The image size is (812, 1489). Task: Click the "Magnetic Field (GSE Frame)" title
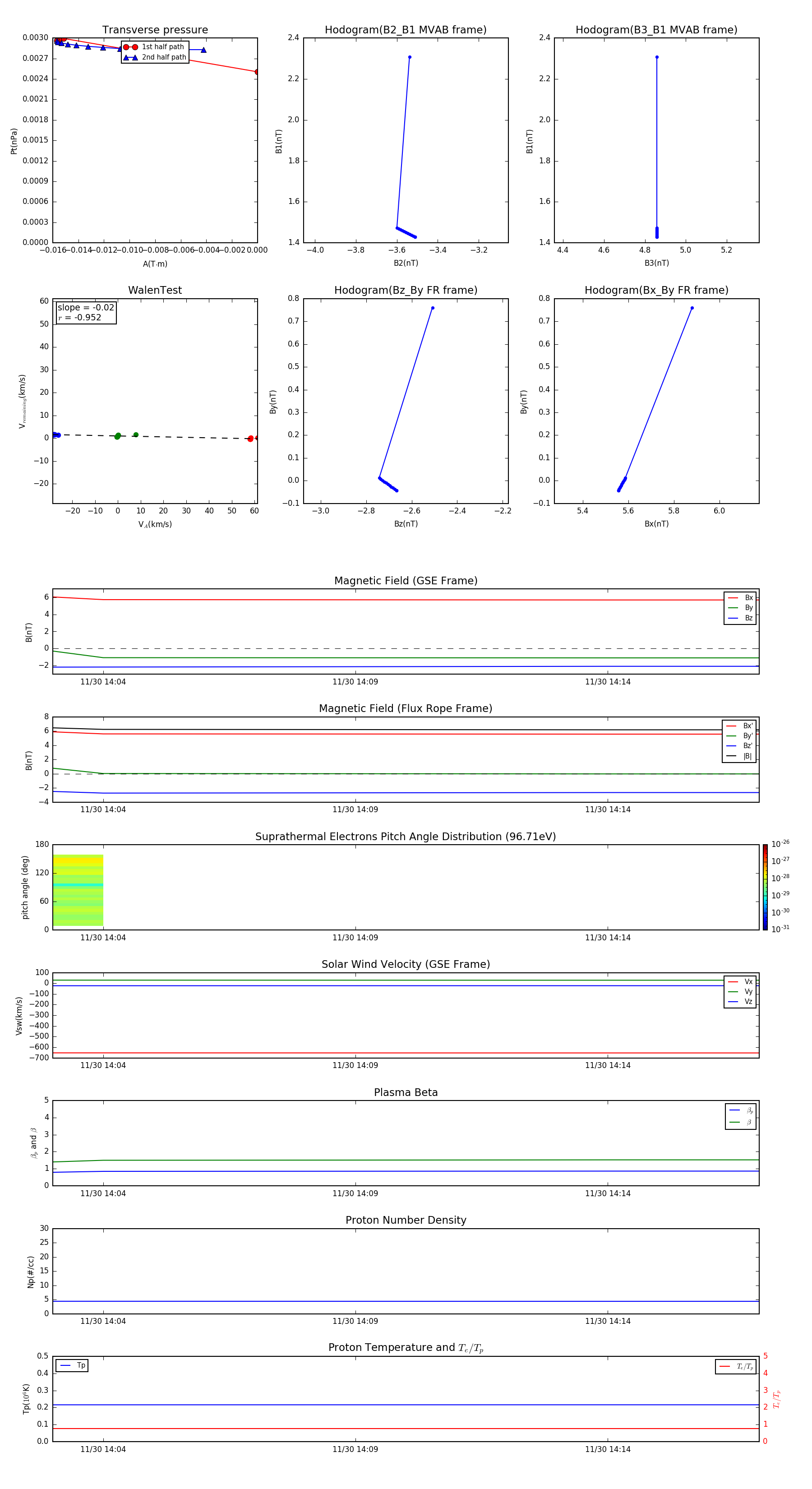tap(406, 581)
